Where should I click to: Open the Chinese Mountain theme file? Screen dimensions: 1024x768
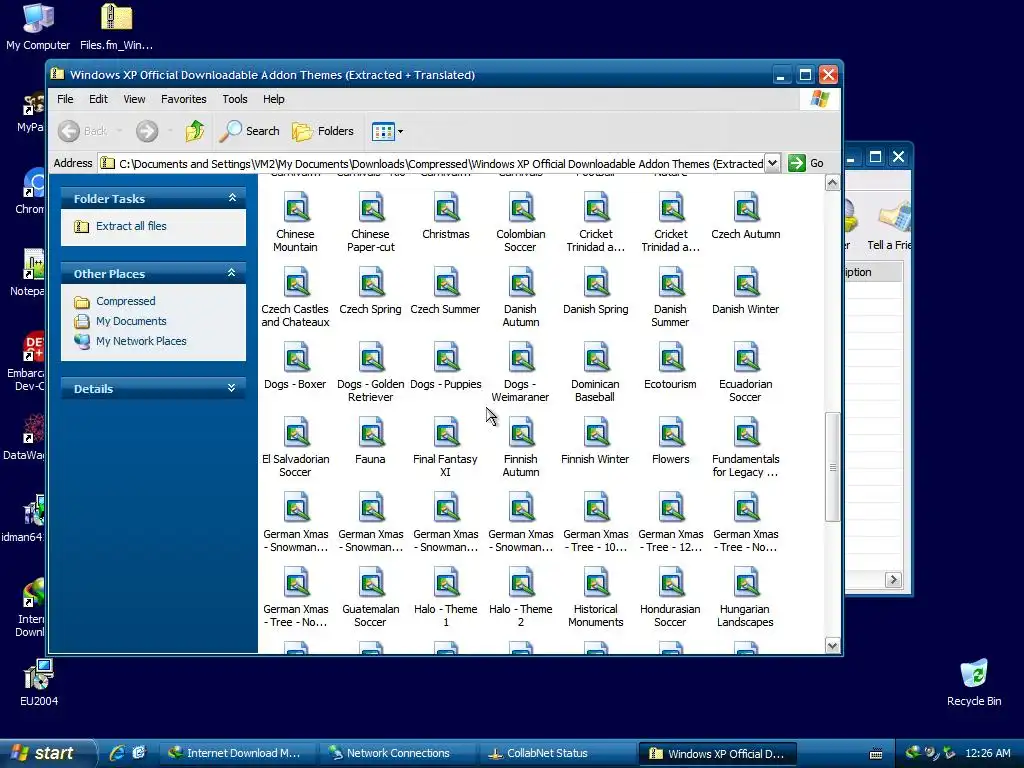[x=295, y=221]
